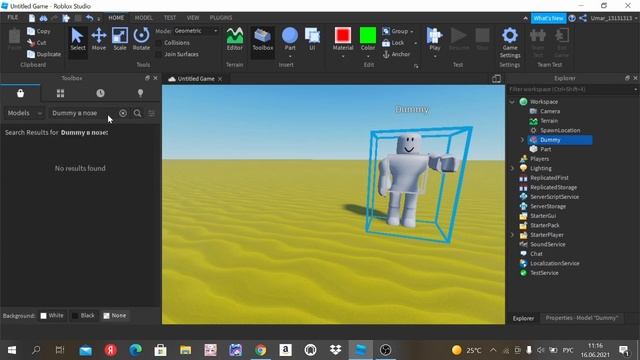The image size is (640, 360).
Task: Open the Toolbox Inventory grid tab
Action: tap(60, 93)
